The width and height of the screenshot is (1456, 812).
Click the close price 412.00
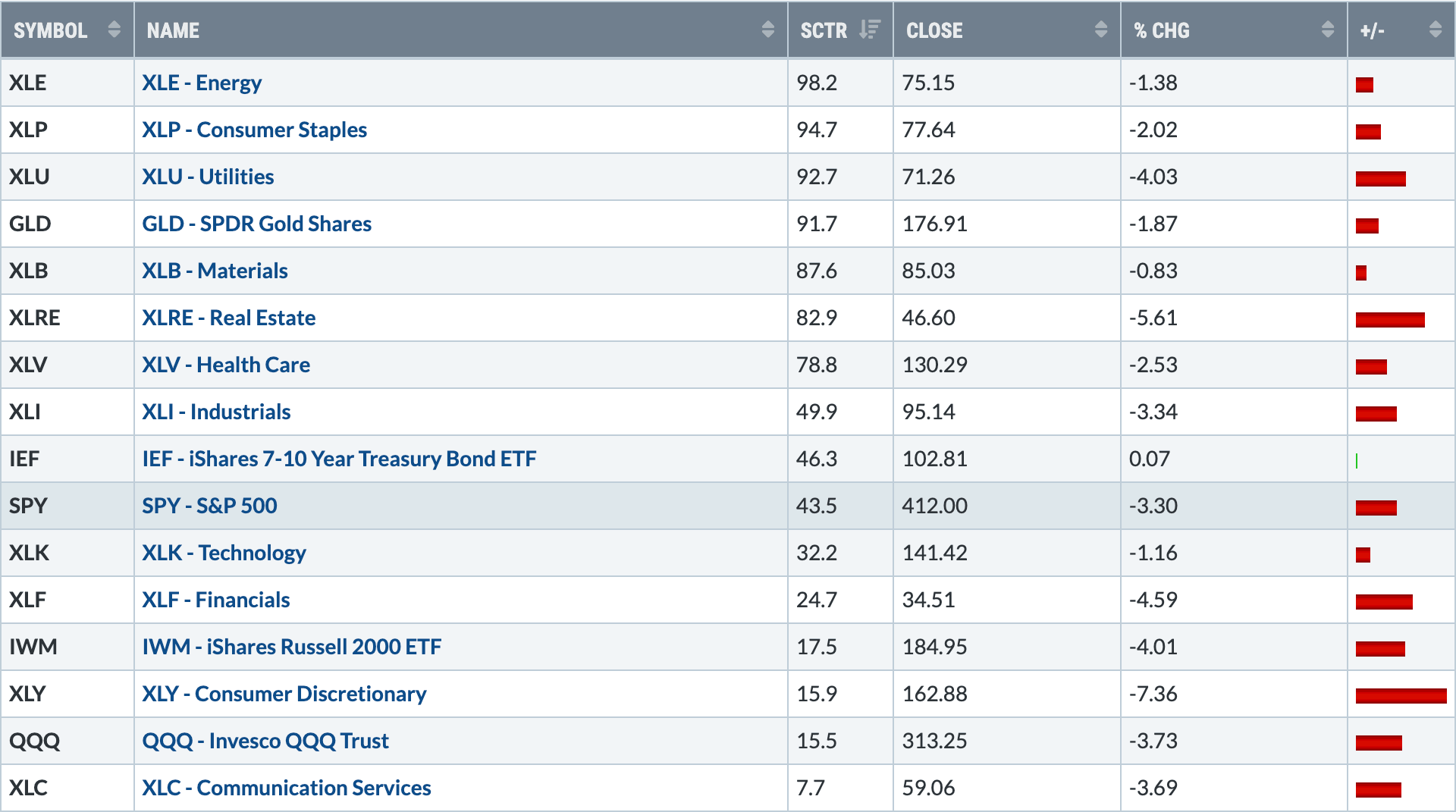tap(934, 506)
